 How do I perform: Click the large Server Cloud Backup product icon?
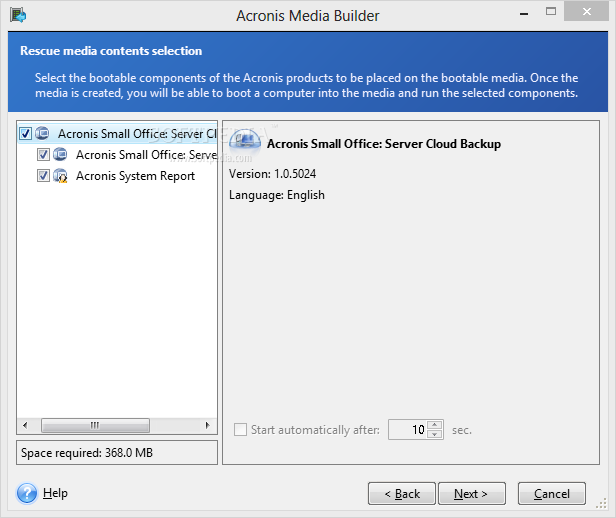(x=245, y=141)
